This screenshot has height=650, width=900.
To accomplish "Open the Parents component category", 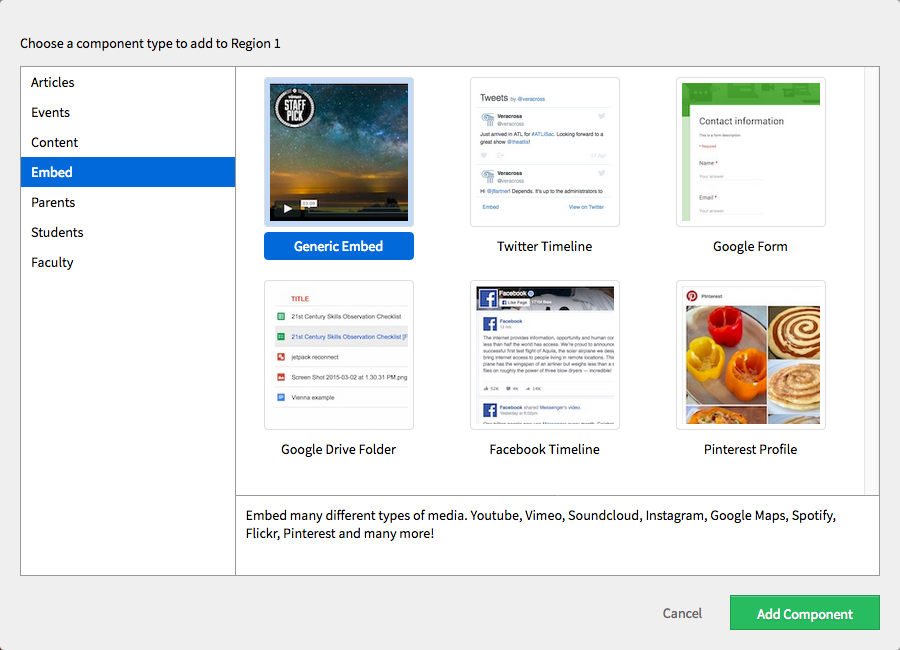I will click(x=53, y=202).
